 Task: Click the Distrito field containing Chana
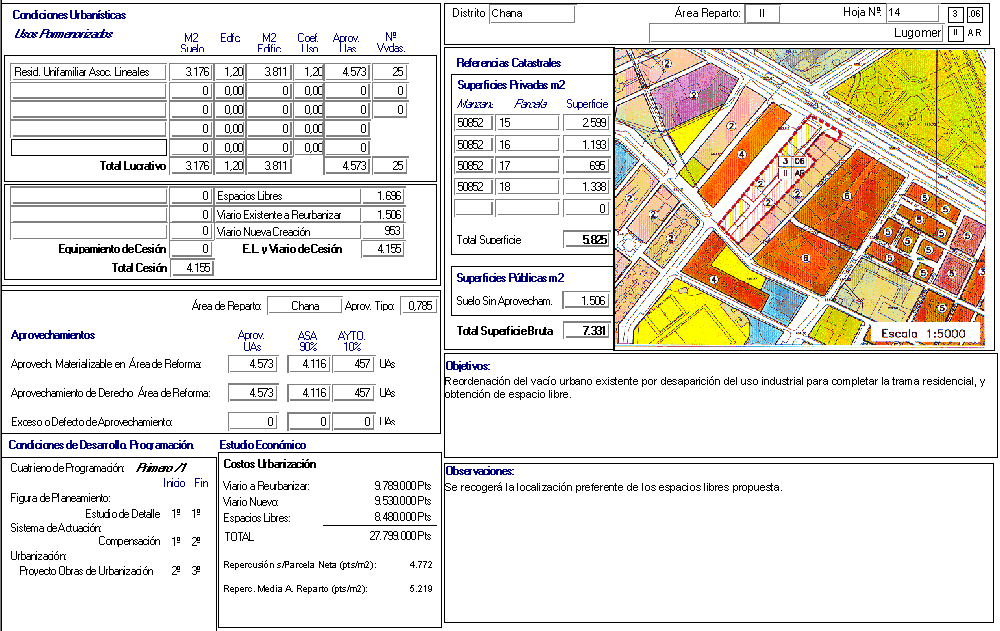pos(531,14)
